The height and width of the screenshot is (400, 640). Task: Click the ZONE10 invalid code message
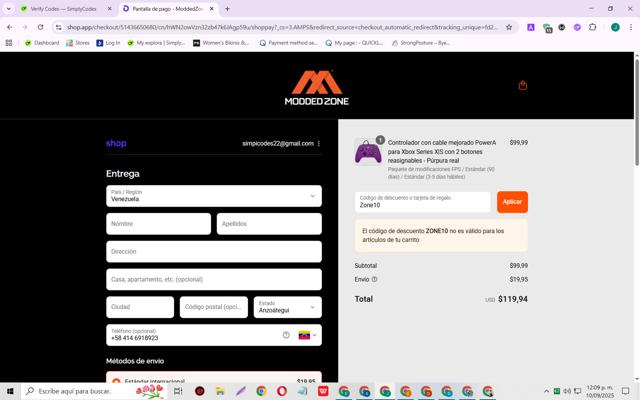pos(441,236)
